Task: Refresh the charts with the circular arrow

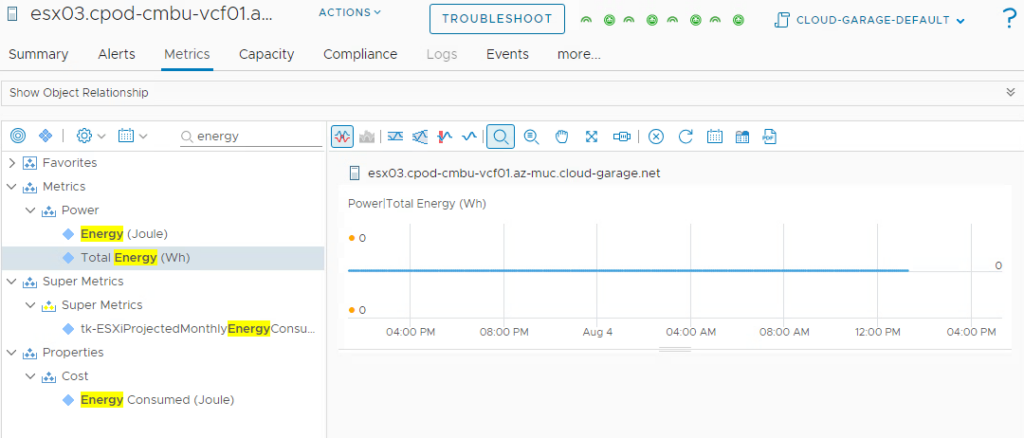Action: (685, 136)
